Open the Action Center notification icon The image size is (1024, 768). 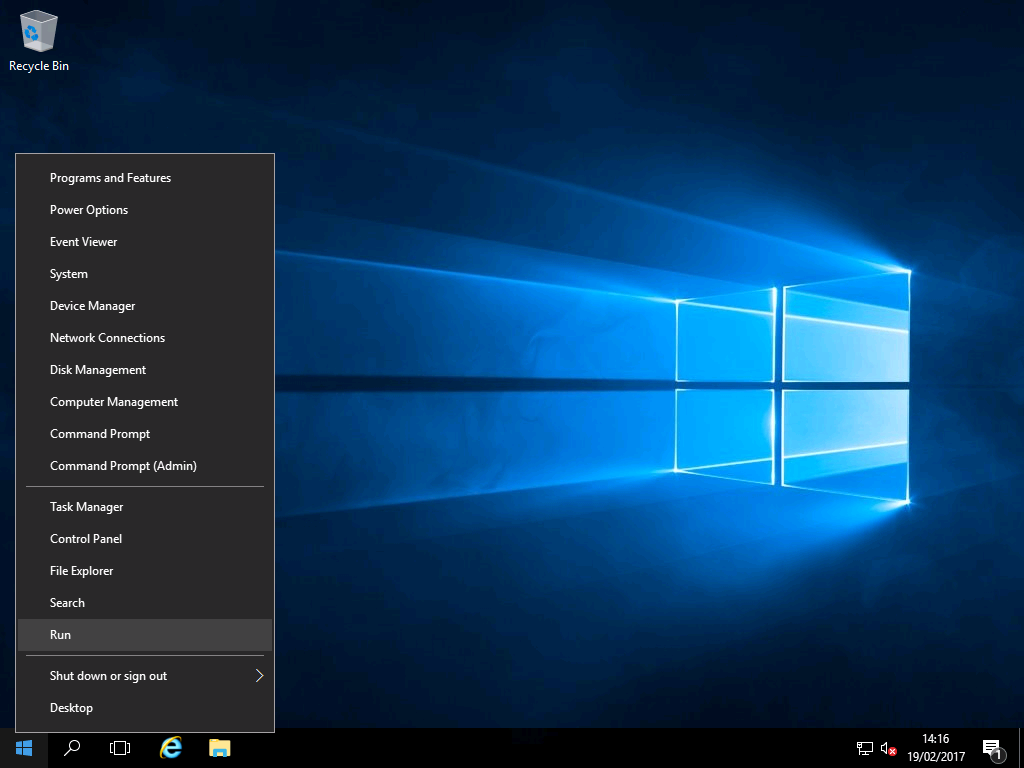(x=993, y=748)
